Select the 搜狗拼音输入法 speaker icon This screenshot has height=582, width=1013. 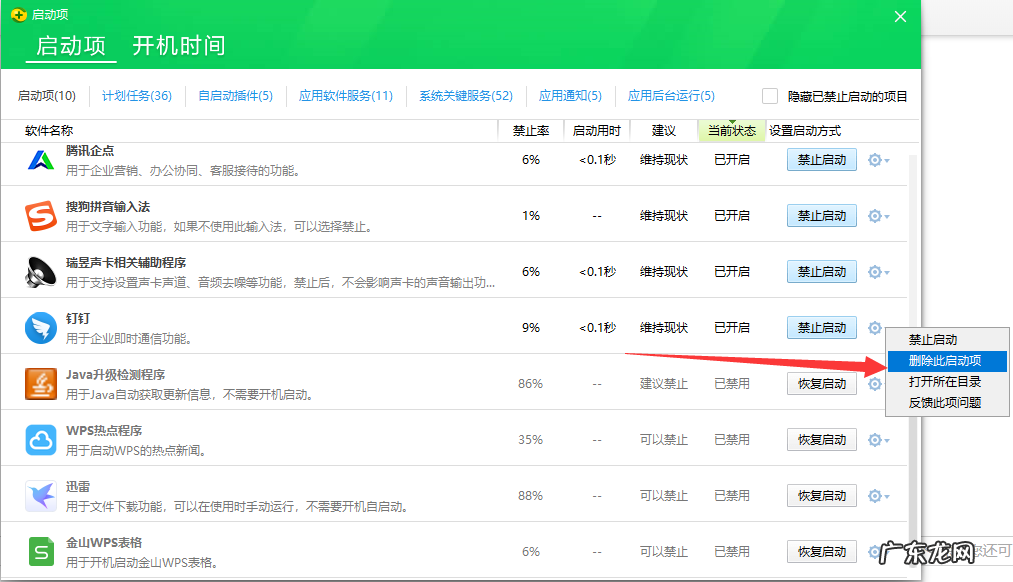(41, 215)
